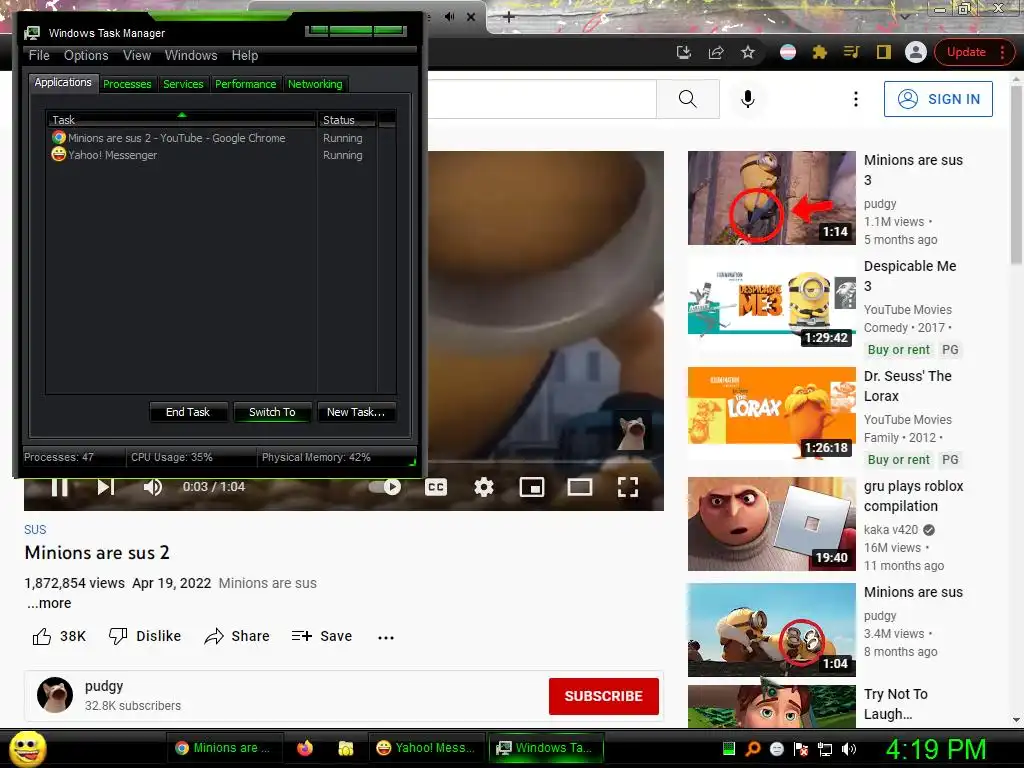Expand the description with ...more
Screen dimensions: 1024x768
pyautogui.click(x=49, y=603)
